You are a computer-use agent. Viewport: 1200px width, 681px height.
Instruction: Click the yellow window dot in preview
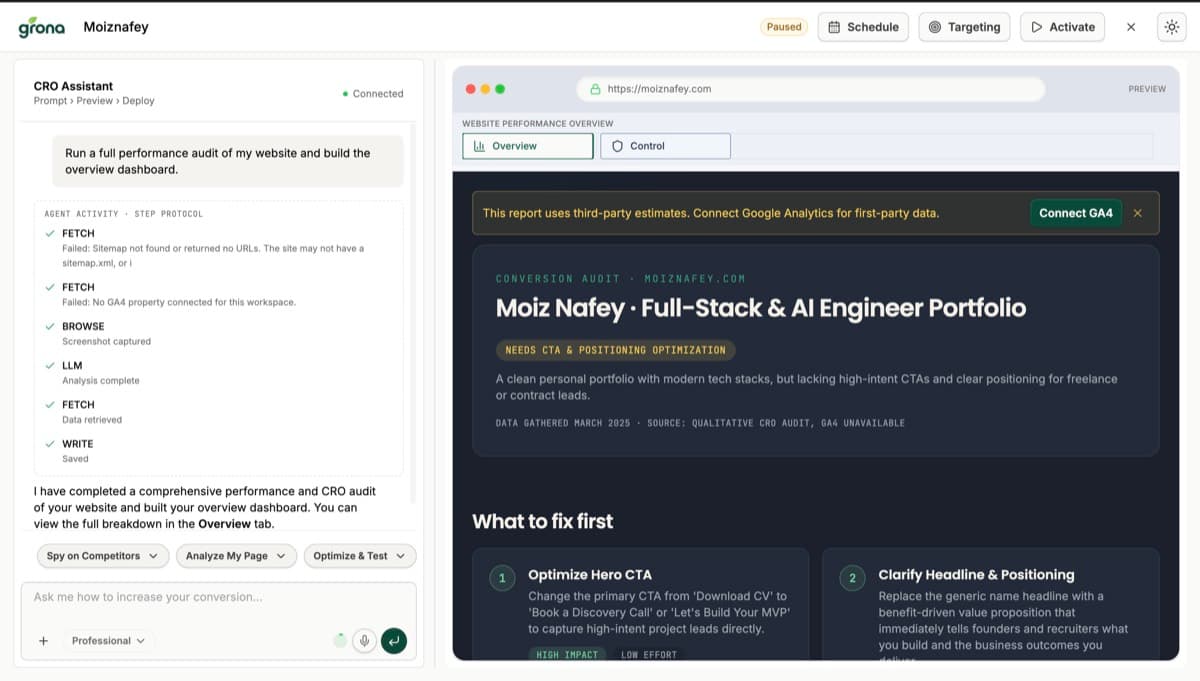coord(486,89)
